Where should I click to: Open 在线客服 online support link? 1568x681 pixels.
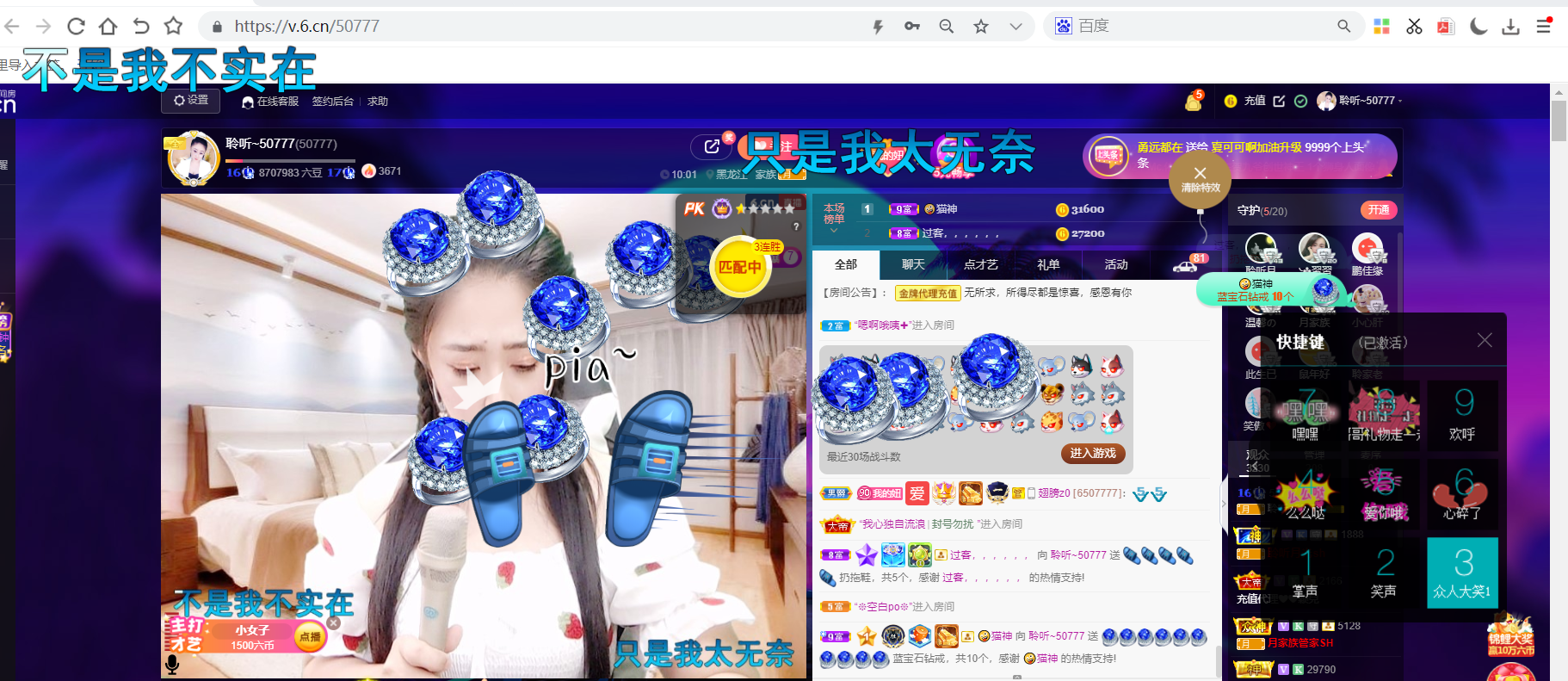coord(270,102)
